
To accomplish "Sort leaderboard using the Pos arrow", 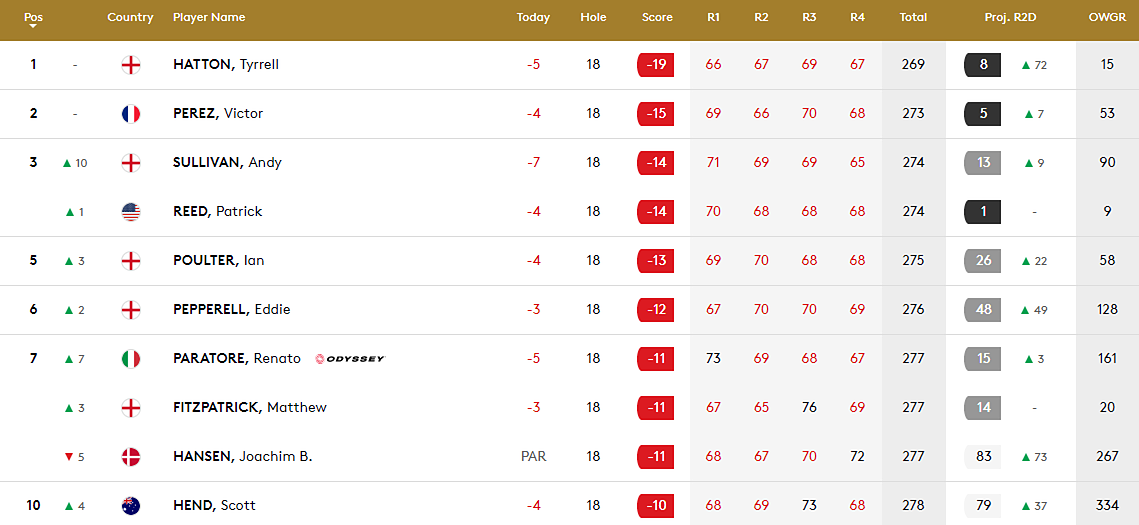I will 33,27.
